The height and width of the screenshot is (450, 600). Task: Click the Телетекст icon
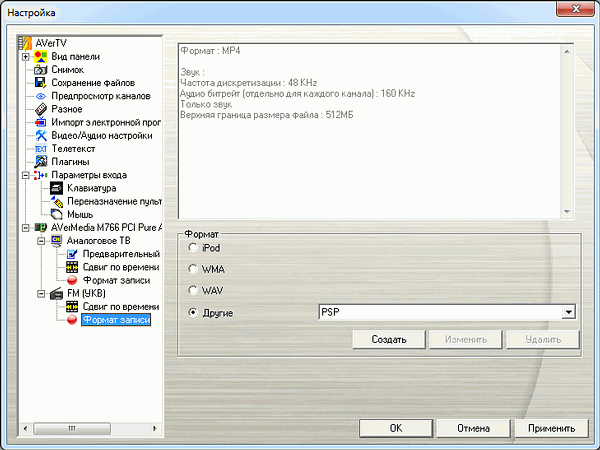(41, 148)
